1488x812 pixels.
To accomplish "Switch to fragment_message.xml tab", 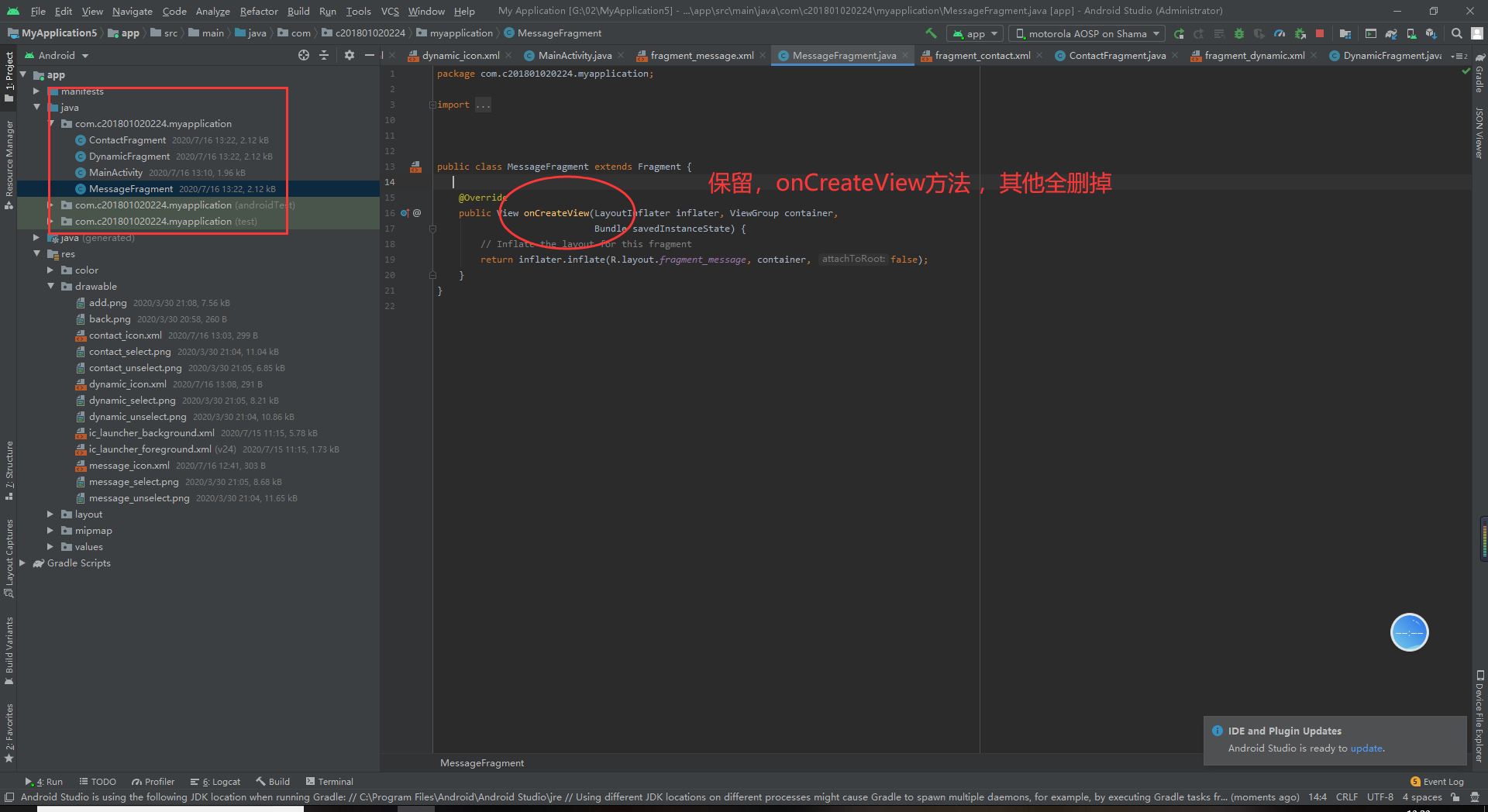I will pos(701,56).
